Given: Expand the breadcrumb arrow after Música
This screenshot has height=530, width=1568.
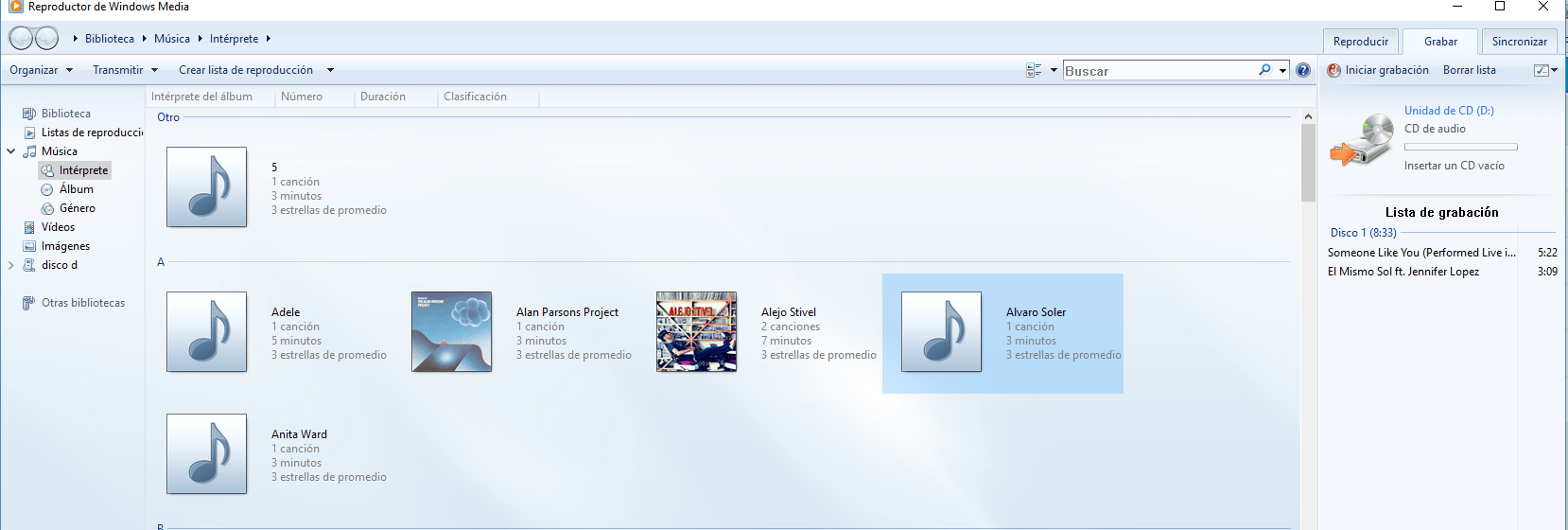Looking at the screenshot, I should [200, 39].
